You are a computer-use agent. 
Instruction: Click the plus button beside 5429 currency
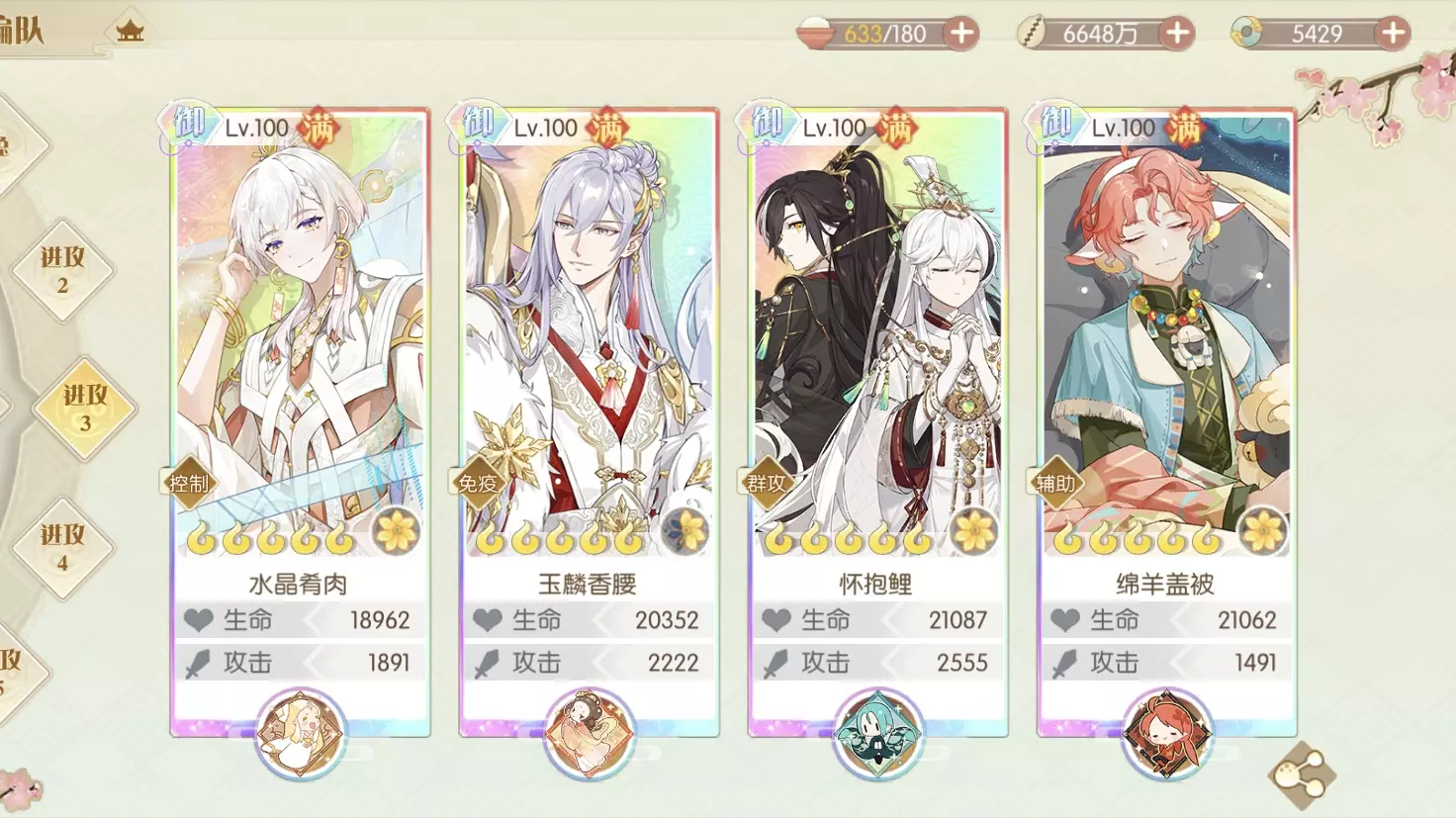1393,34
